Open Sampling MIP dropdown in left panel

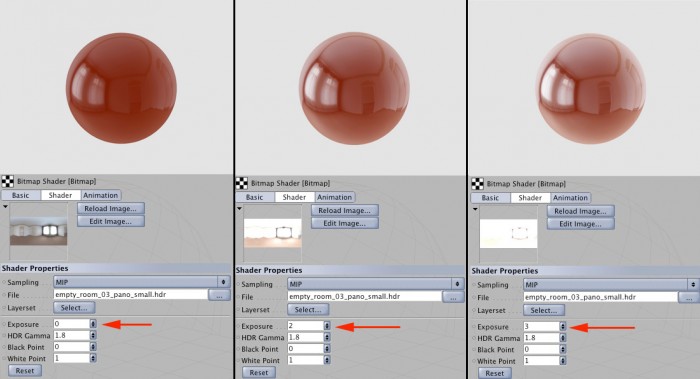[x=142, y=282]
